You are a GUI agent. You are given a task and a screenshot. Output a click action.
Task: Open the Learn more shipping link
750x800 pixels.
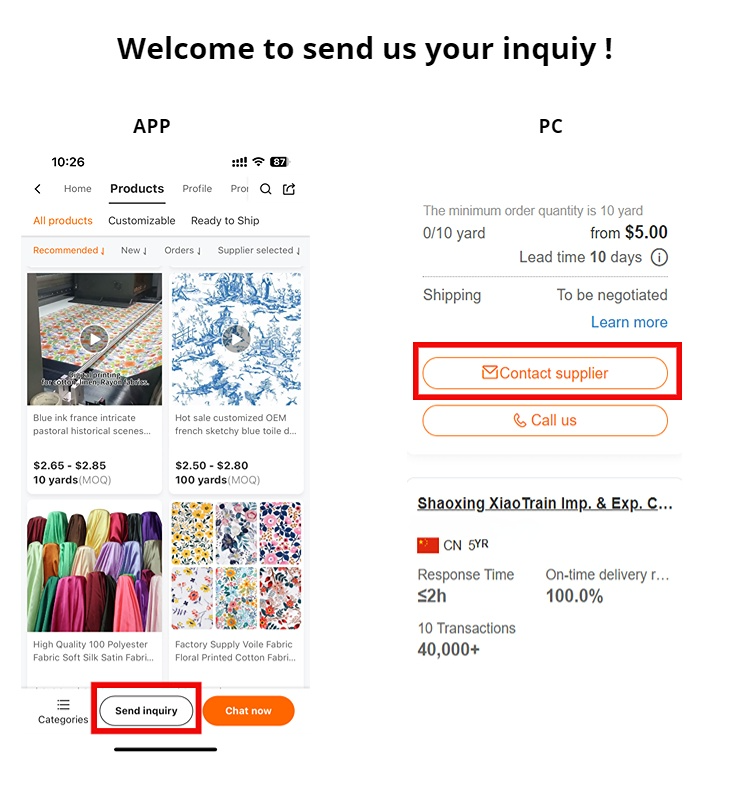click(x=629, y=322)
